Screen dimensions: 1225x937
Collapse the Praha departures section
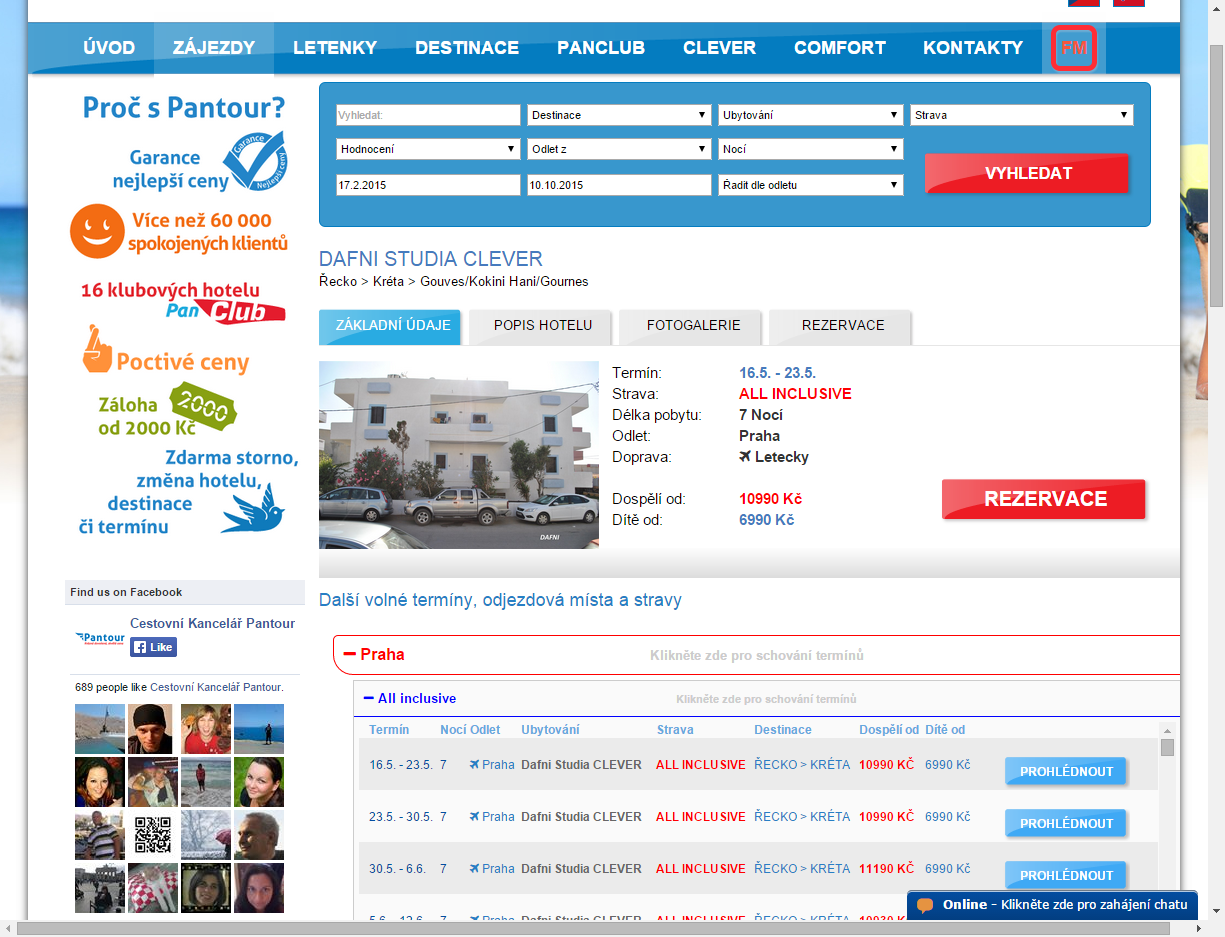pos(756,655)
